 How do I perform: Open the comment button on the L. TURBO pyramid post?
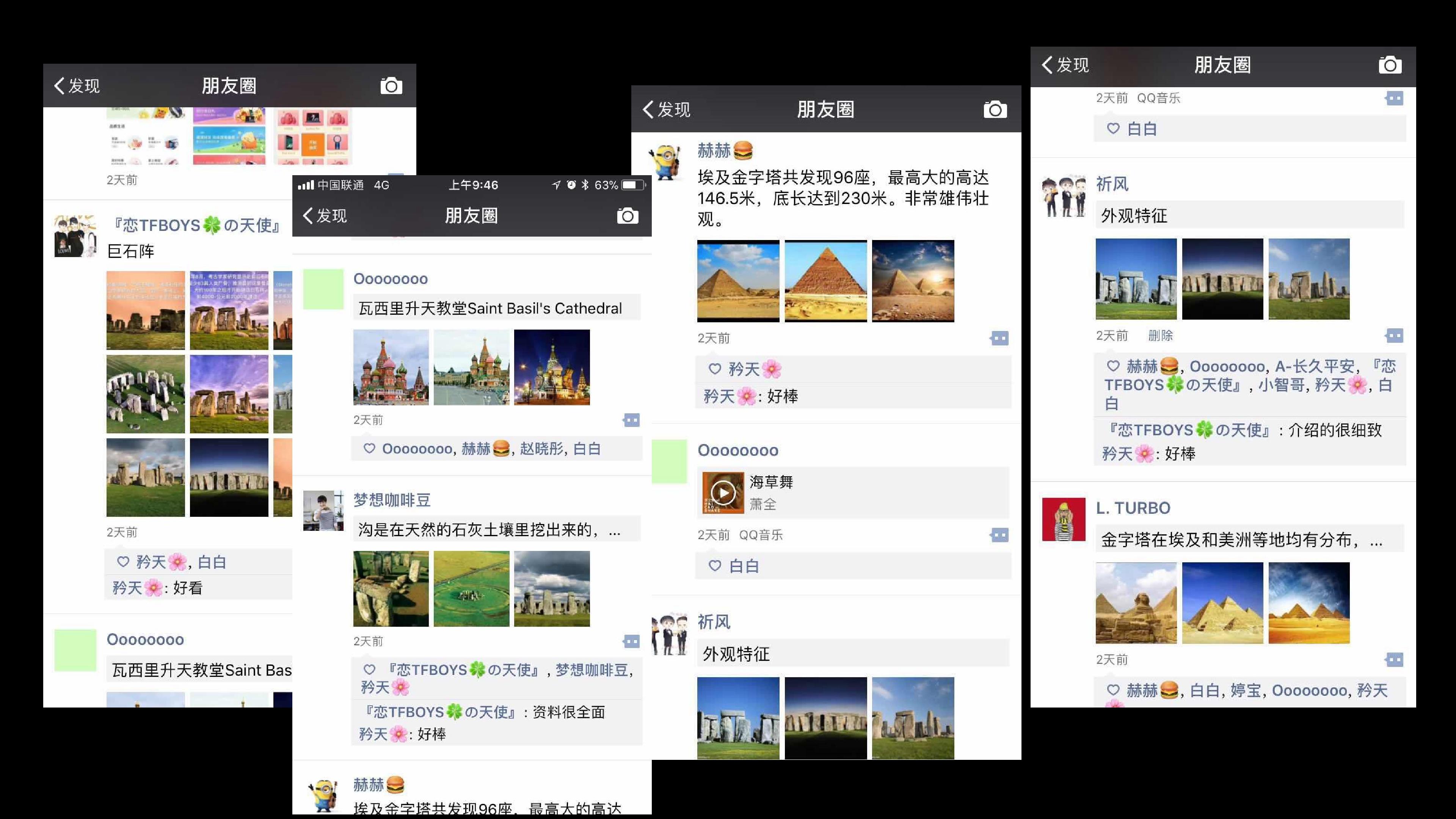point(1394,660)
